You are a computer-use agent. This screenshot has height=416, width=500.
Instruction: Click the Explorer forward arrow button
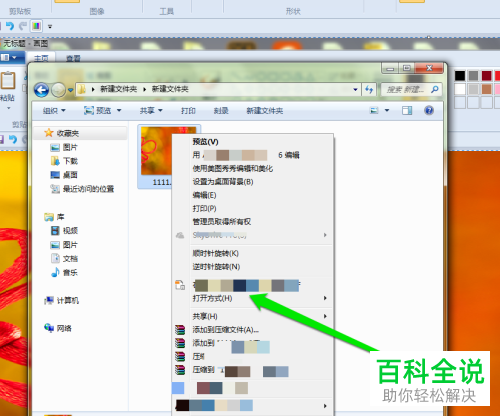point(58,90)
